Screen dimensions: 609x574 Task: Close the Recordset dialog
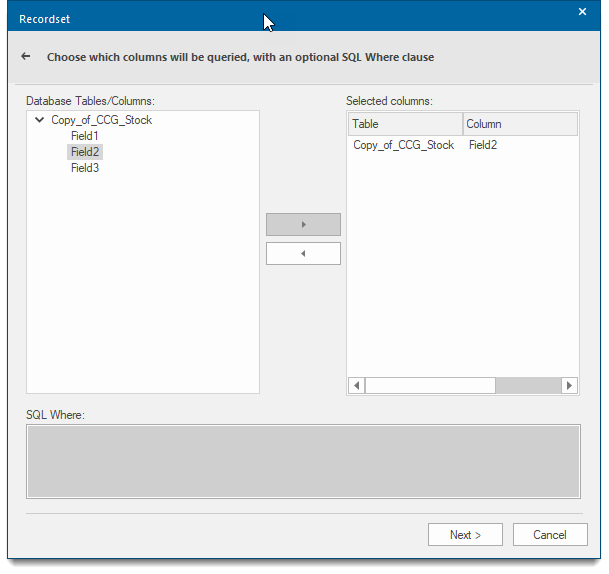coord(582,12)
